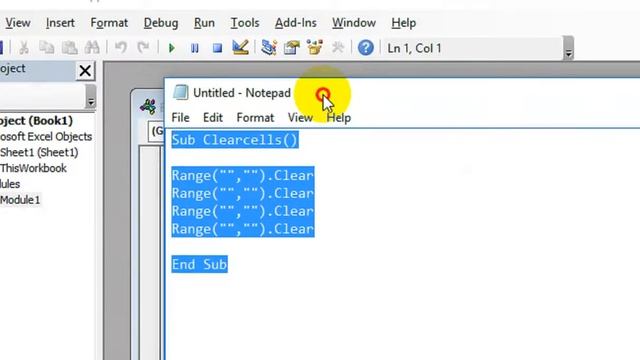Click the Paste clipboard icon
Image resolution: width=640 pixels, height=360 pixels.
[x=69, y=48]
